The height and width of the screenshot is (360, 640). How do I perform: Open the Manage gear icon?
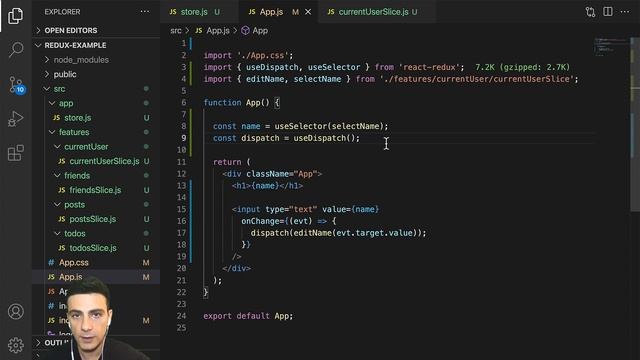point(16,345)
